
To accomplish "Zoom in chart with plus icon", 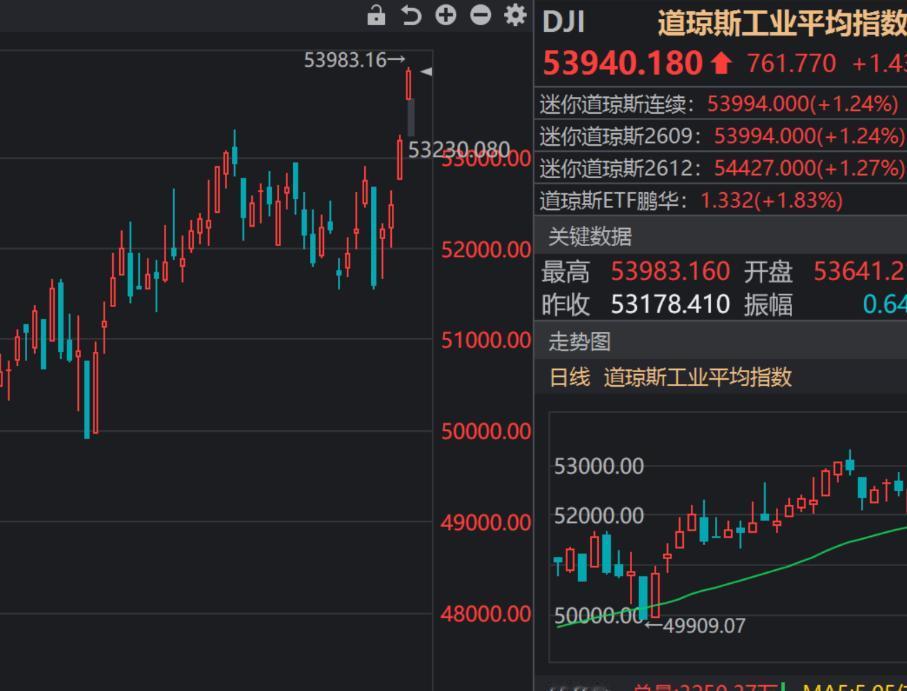I will pyautogui.click(x=445, y=15).
